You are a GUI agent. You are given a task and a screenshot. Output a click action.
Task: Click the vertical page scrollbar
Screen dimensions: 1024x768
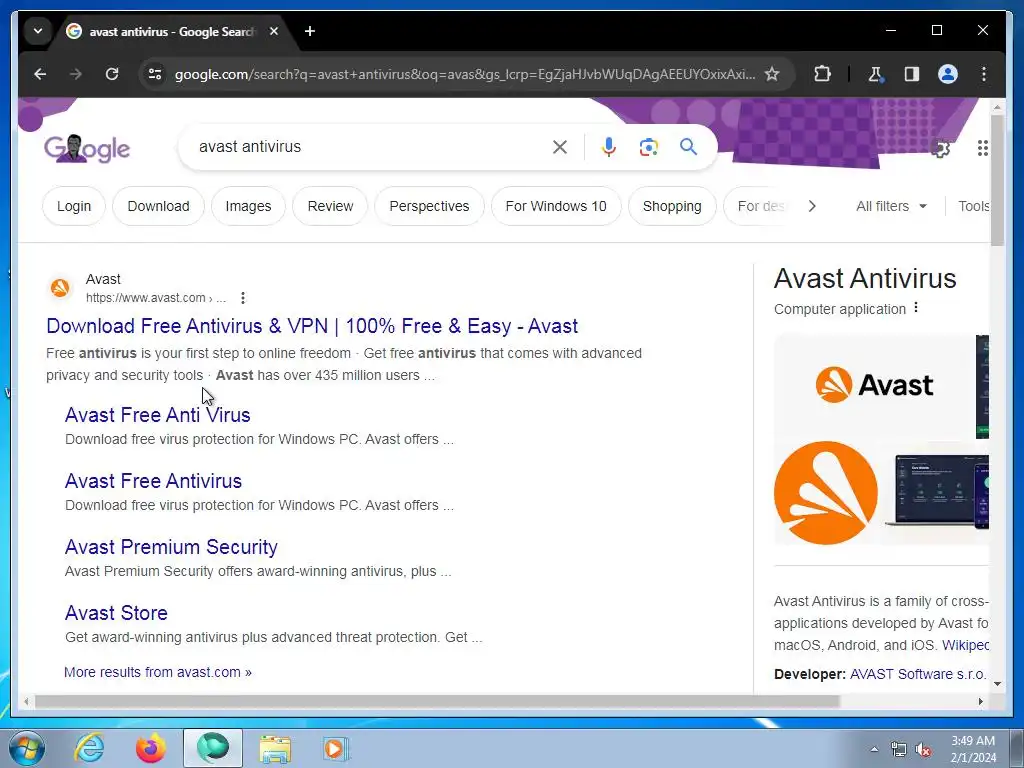click(x=997, y=180)
